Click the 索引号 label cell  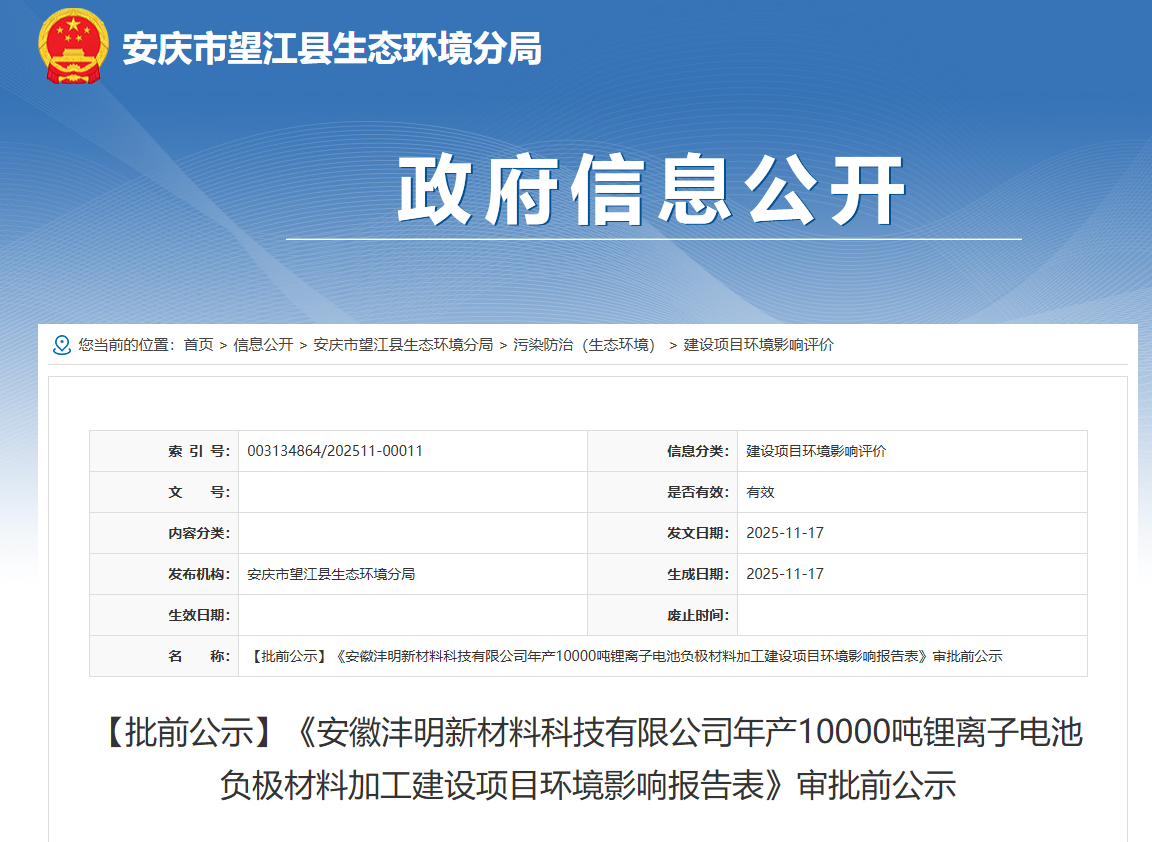coord(199,451)
